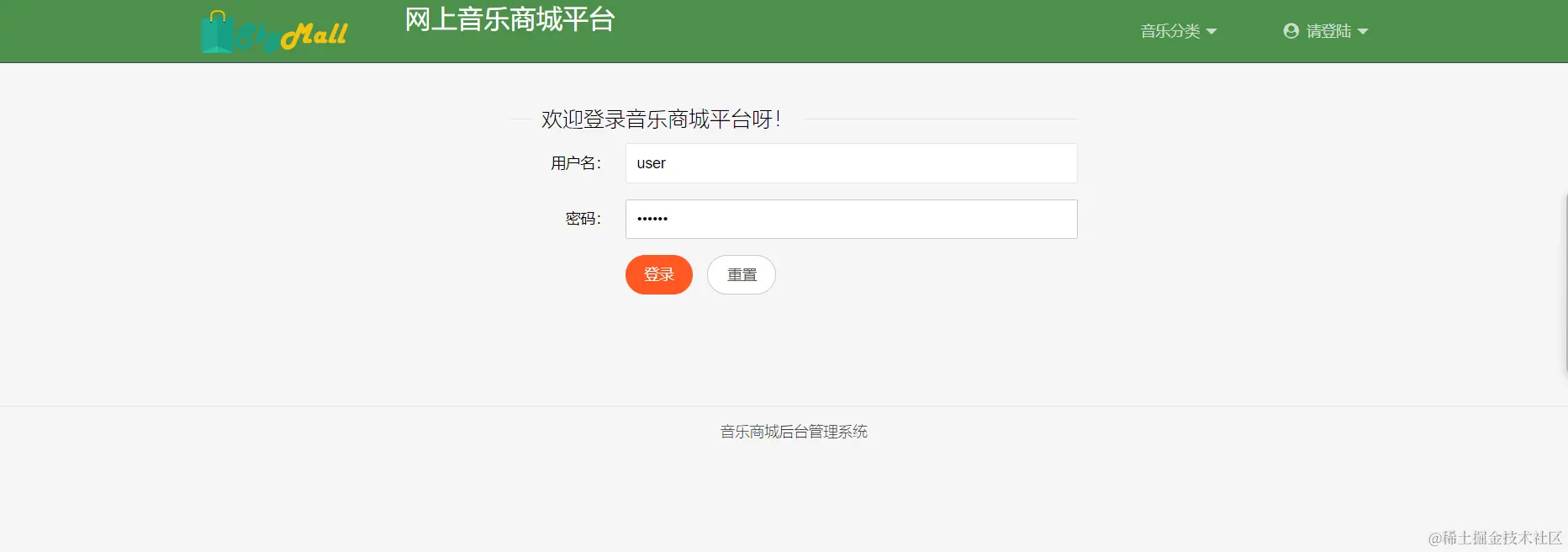This screenshot has height=552, width=1568.
Task: Click the 网上音乐商城平台 site title
Action: click(509, 19)
